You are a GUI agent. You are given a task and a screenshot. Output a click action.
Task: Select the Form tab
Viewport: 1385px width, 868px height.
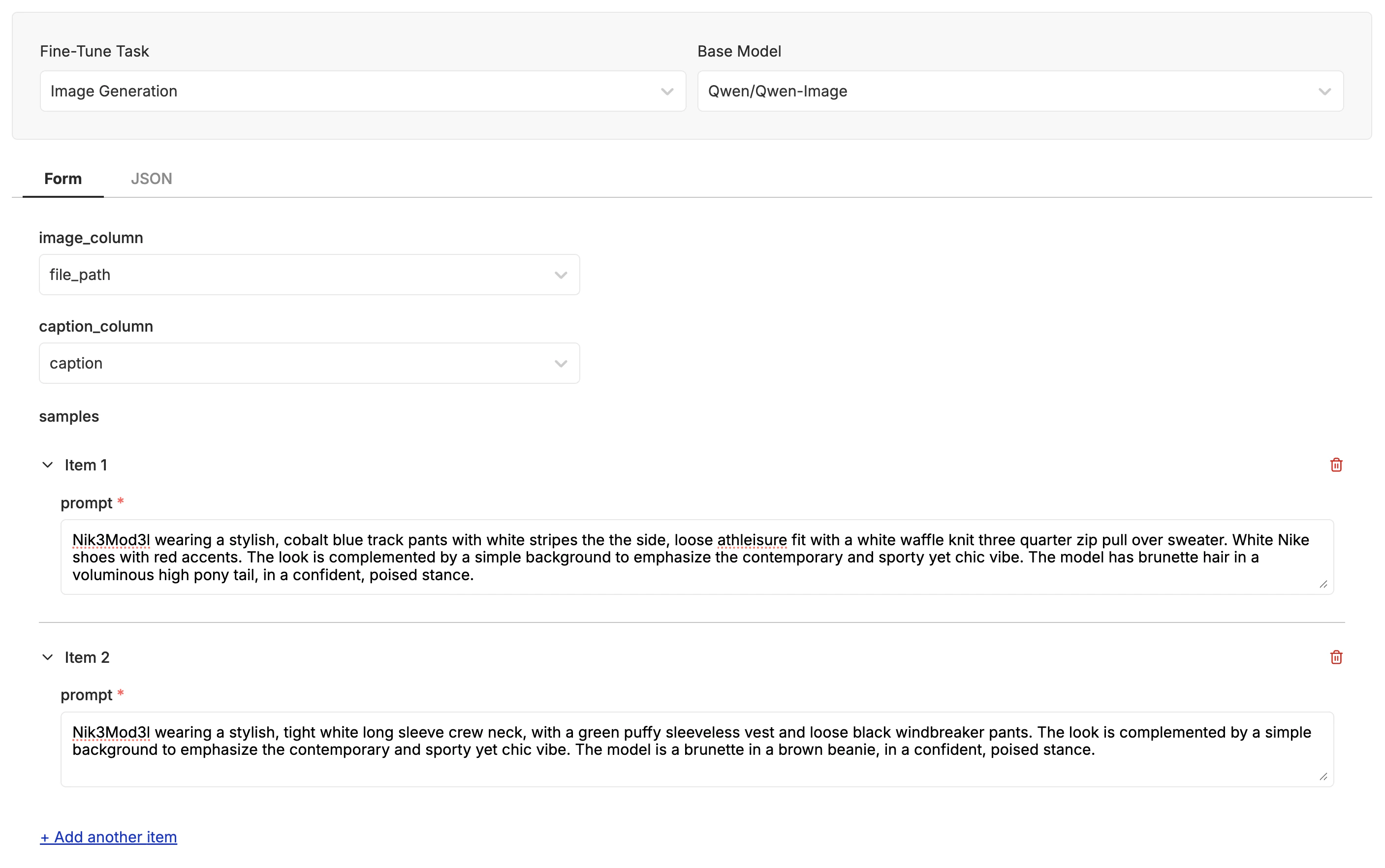click(x=63, y=179)
